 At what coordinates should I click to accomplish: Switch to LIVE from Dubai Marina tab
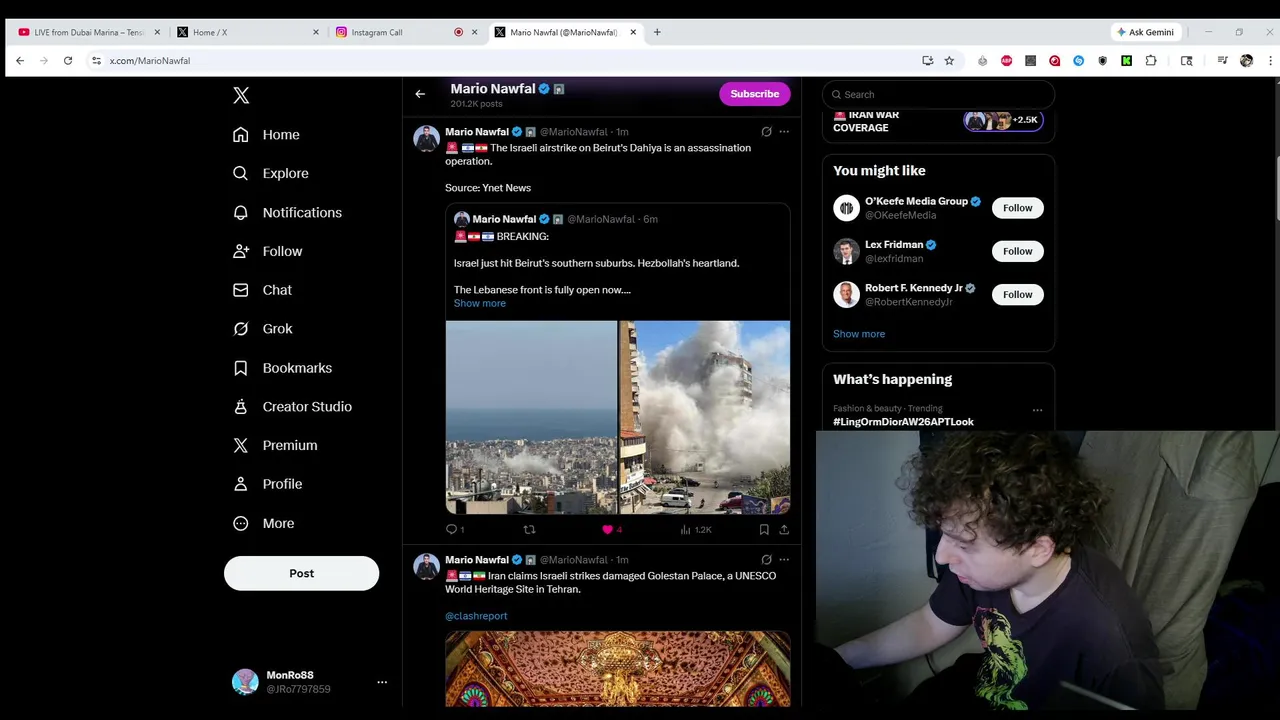[88, 32]
